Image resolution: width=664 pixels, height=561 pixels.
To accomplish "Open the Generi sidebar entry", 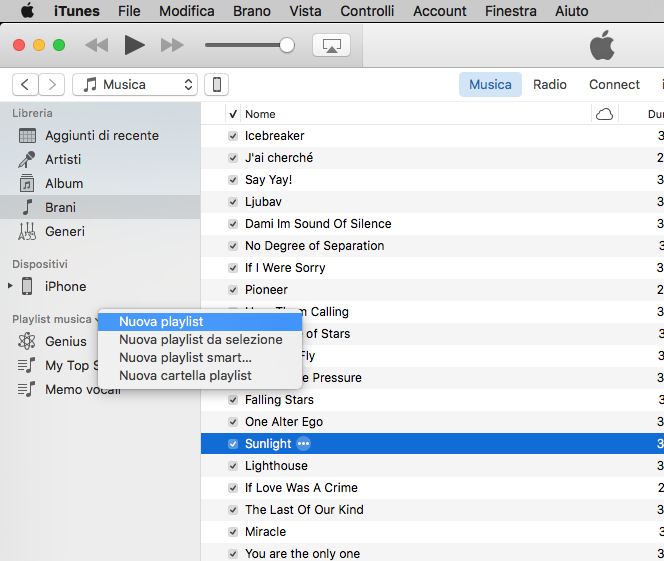I will point(100,232).
